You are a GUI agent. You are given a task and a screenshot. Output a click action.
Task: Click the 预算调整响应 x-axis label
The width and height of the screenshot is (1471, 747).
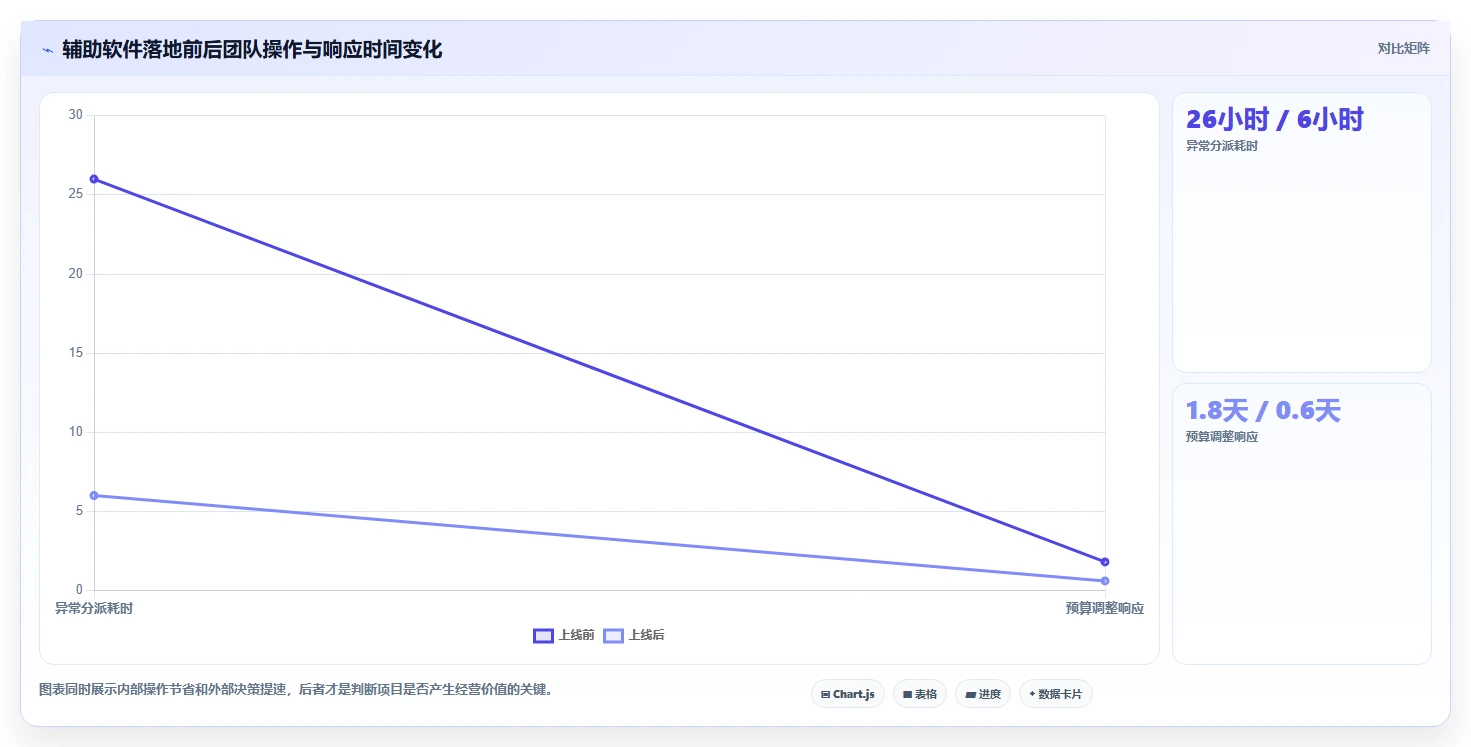(x=1105, y=608)
